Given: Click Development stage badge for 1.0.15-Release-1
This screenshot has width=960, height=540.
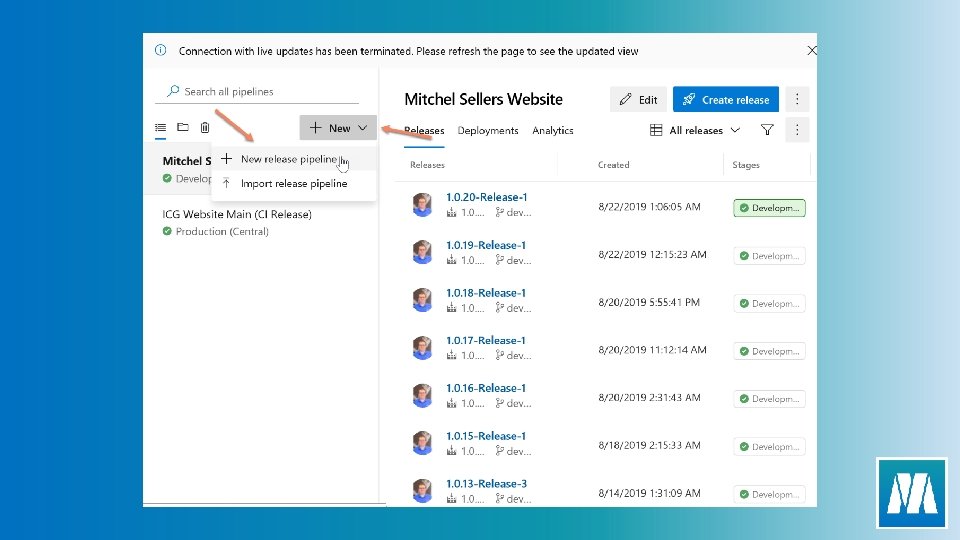Looking at the screenshot, I should (769, 447).
